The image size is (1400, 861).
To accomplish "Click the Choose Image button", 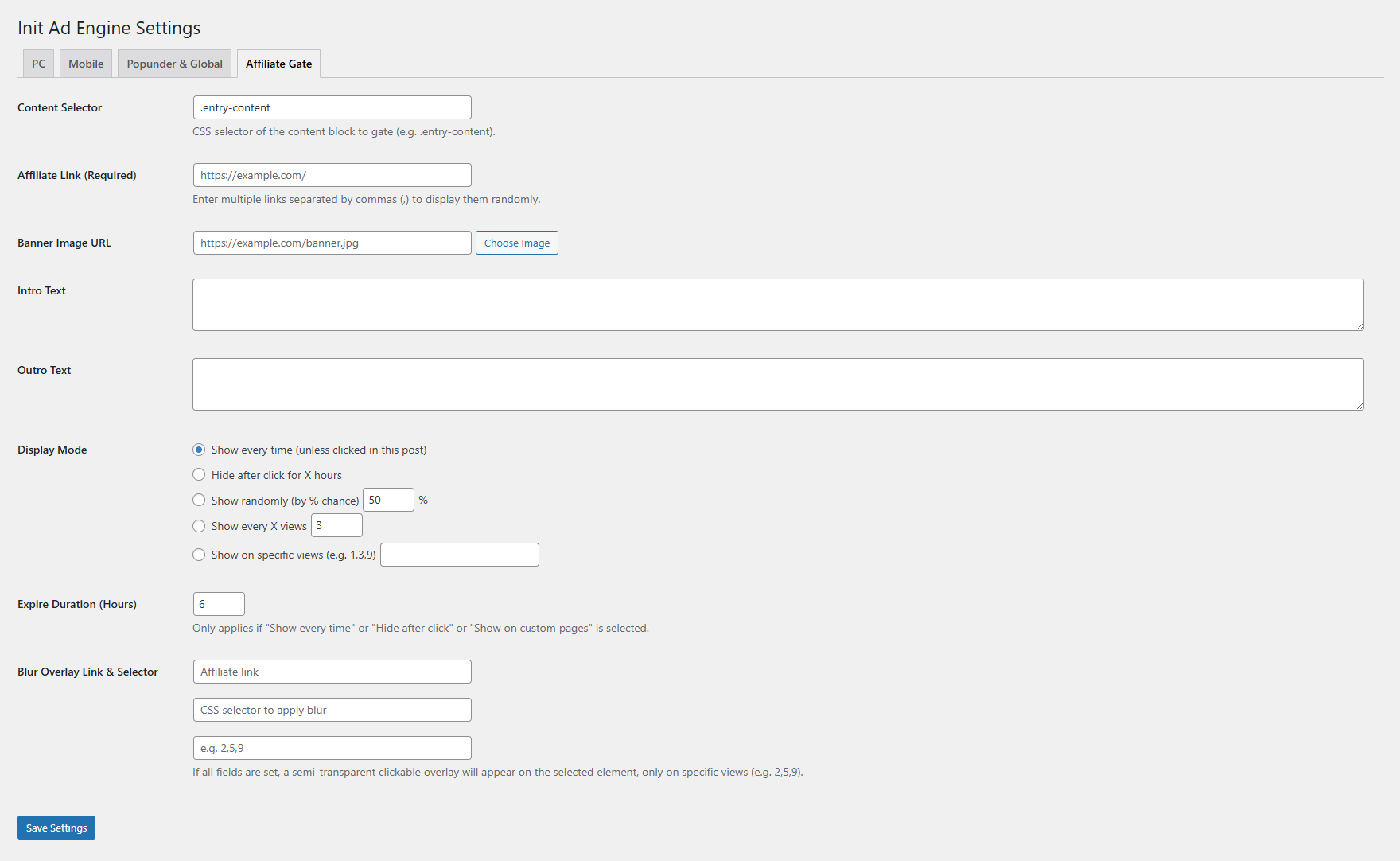I will click(516, 243).
